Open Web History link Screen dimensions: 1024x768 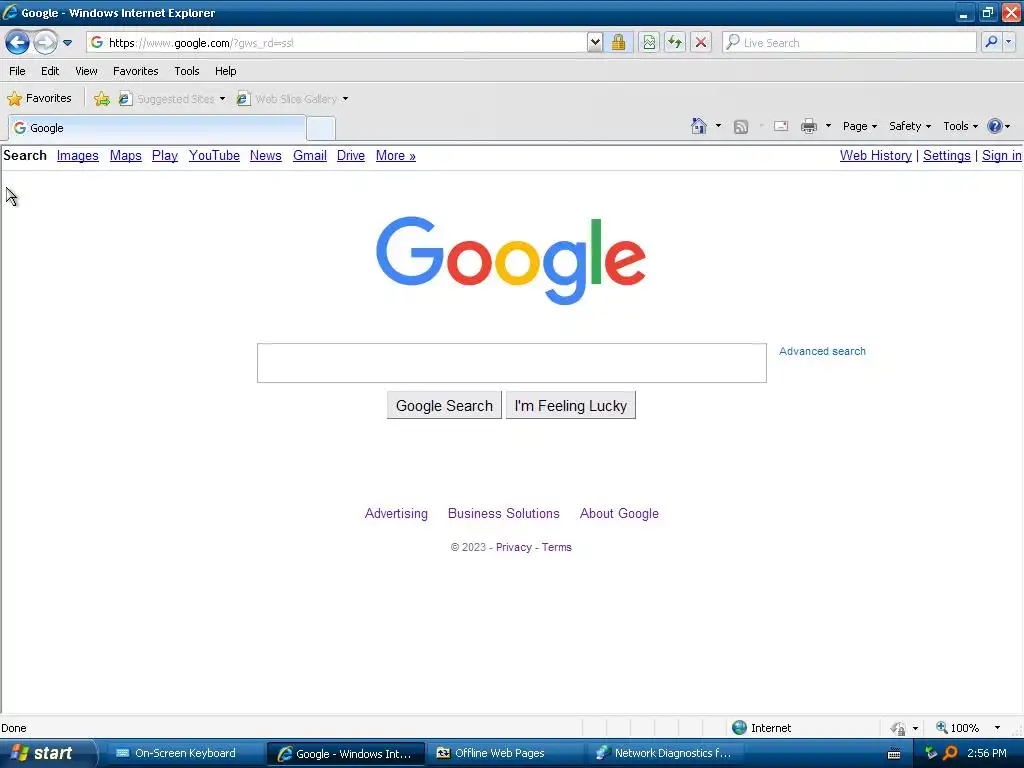[x=876, y=155]
